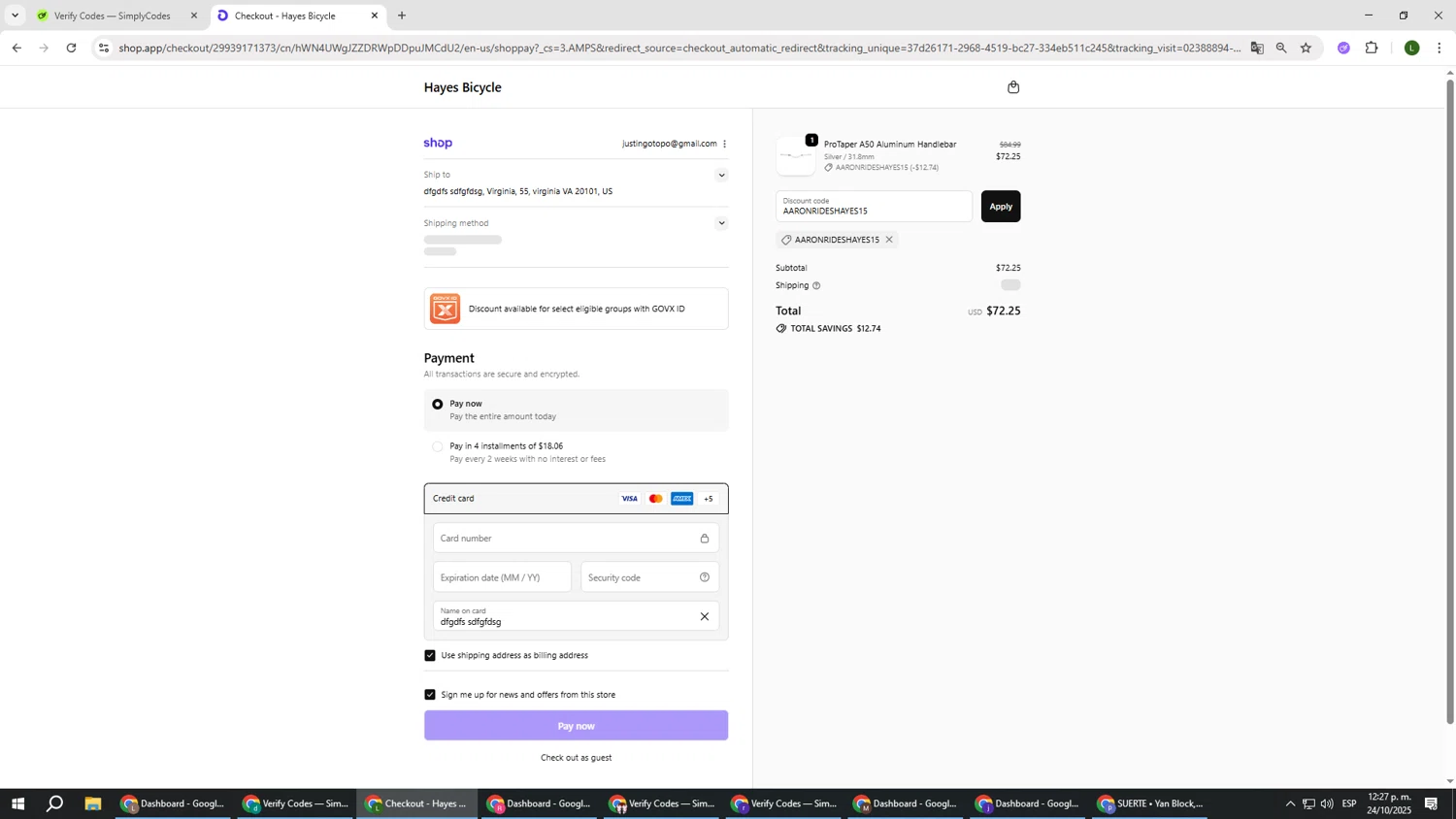Viewport: 1456px width, 819px height.
Task: Clear the name on card field
Action: (x=705, y=616)
